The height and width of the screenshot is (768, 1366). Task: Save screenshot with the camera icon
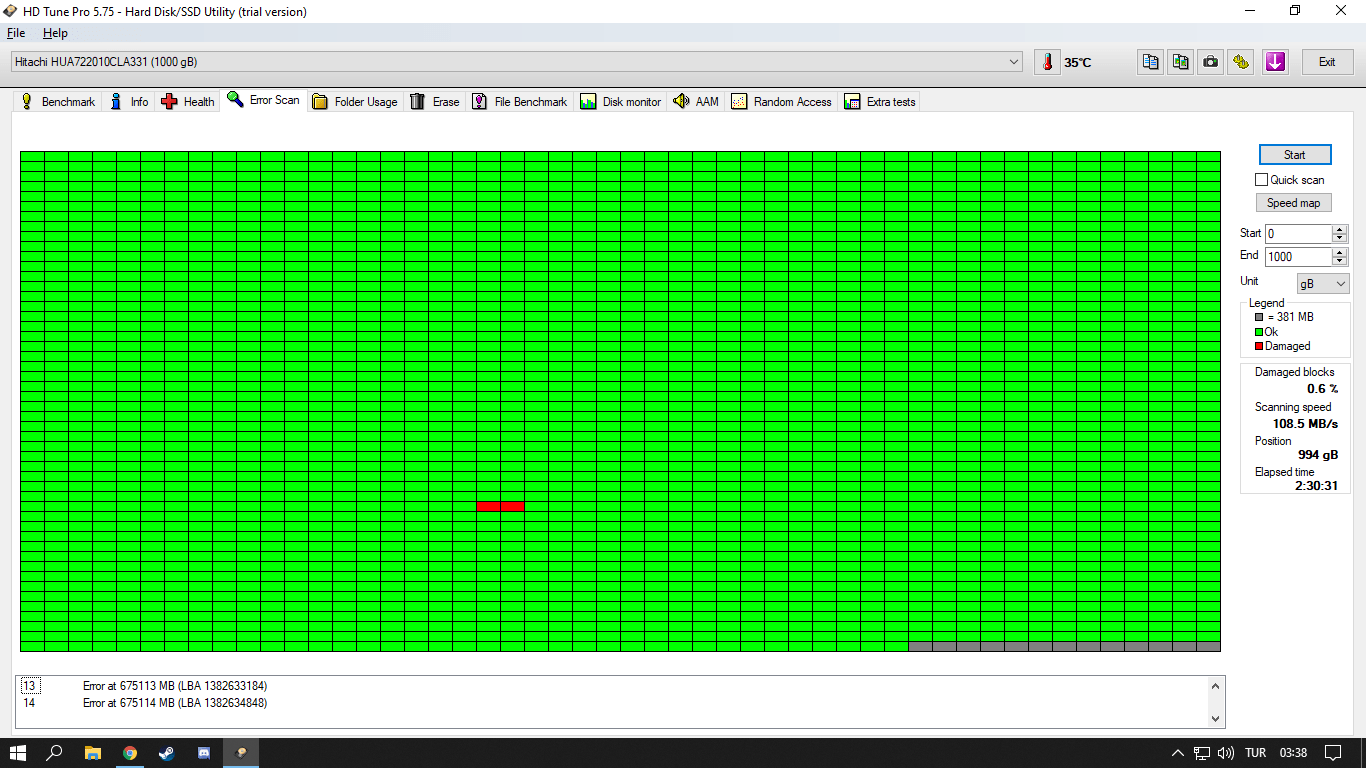tap(1211, 62)
